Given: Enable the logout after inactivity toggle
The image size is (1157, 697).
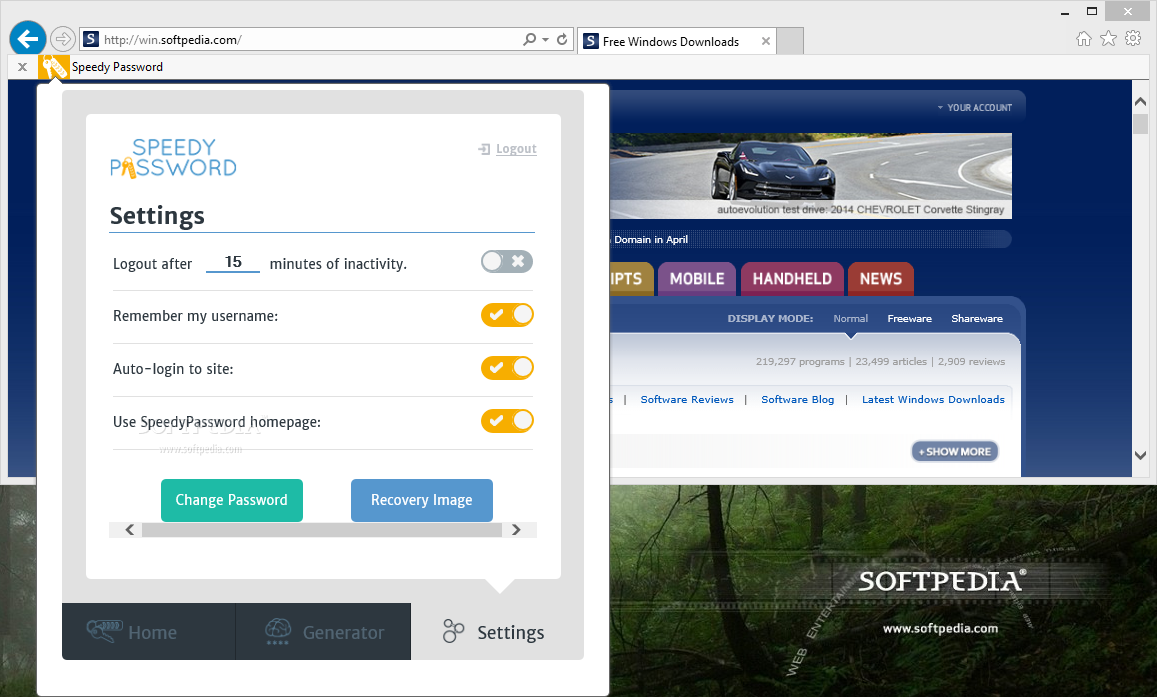Looking at the screenshot, I should coord(507,261).
